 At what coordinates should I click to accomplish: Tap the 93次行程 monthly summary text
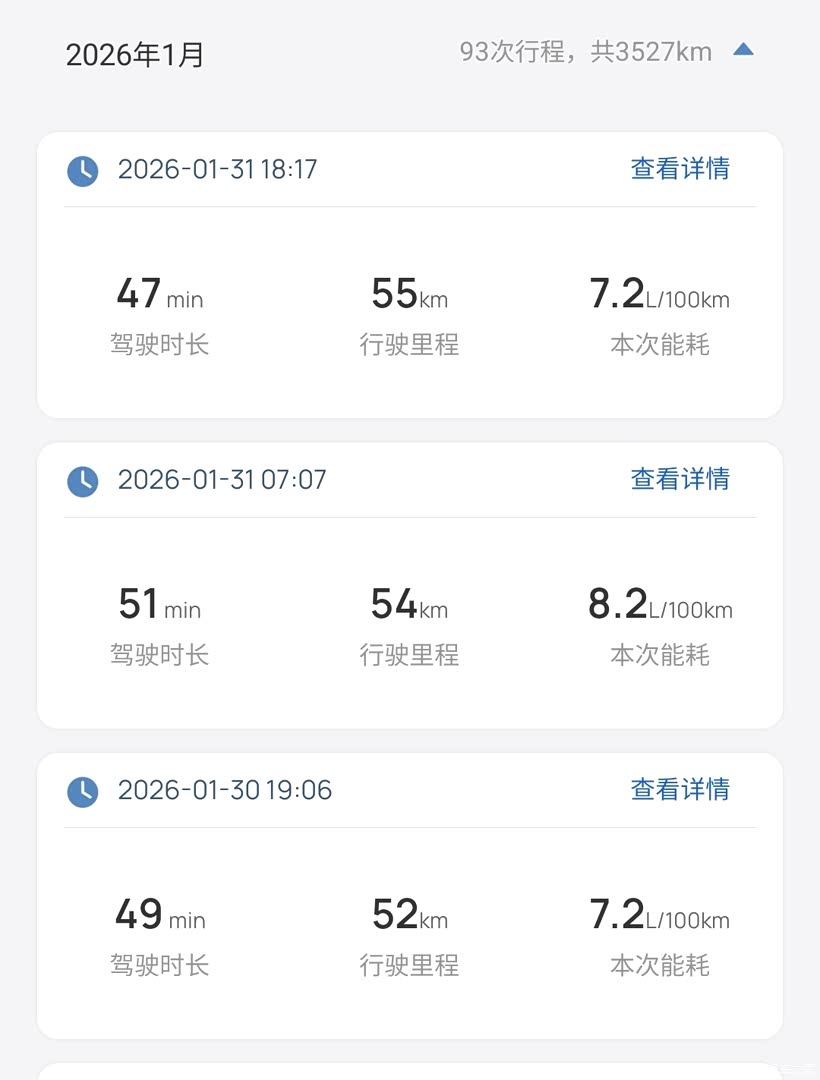coord(585,52)
